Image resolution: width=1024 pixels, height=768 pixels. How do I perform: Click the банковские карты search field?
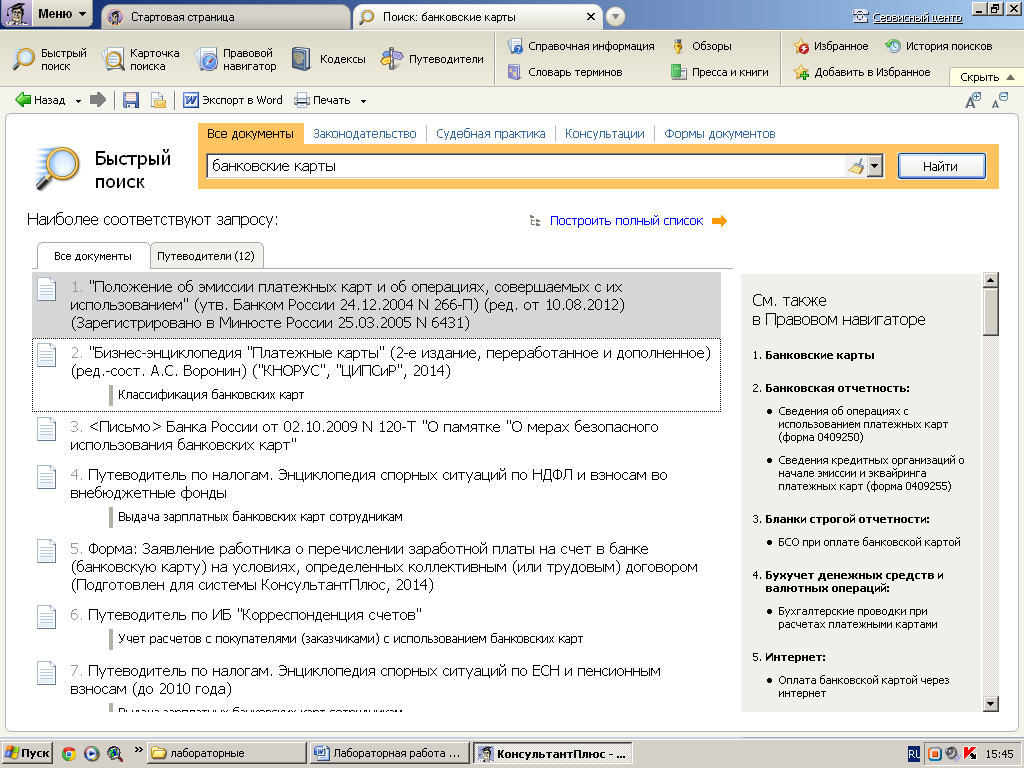[526, 166]
